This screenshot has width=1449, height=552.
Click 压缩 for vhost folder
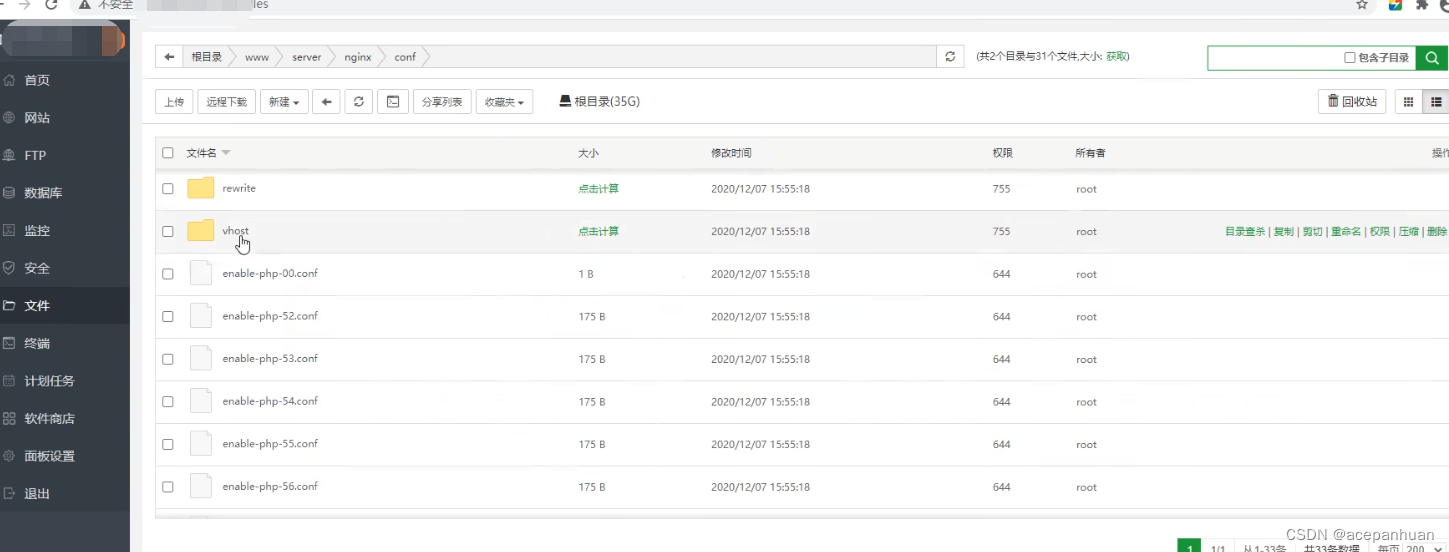[1408, 231]
